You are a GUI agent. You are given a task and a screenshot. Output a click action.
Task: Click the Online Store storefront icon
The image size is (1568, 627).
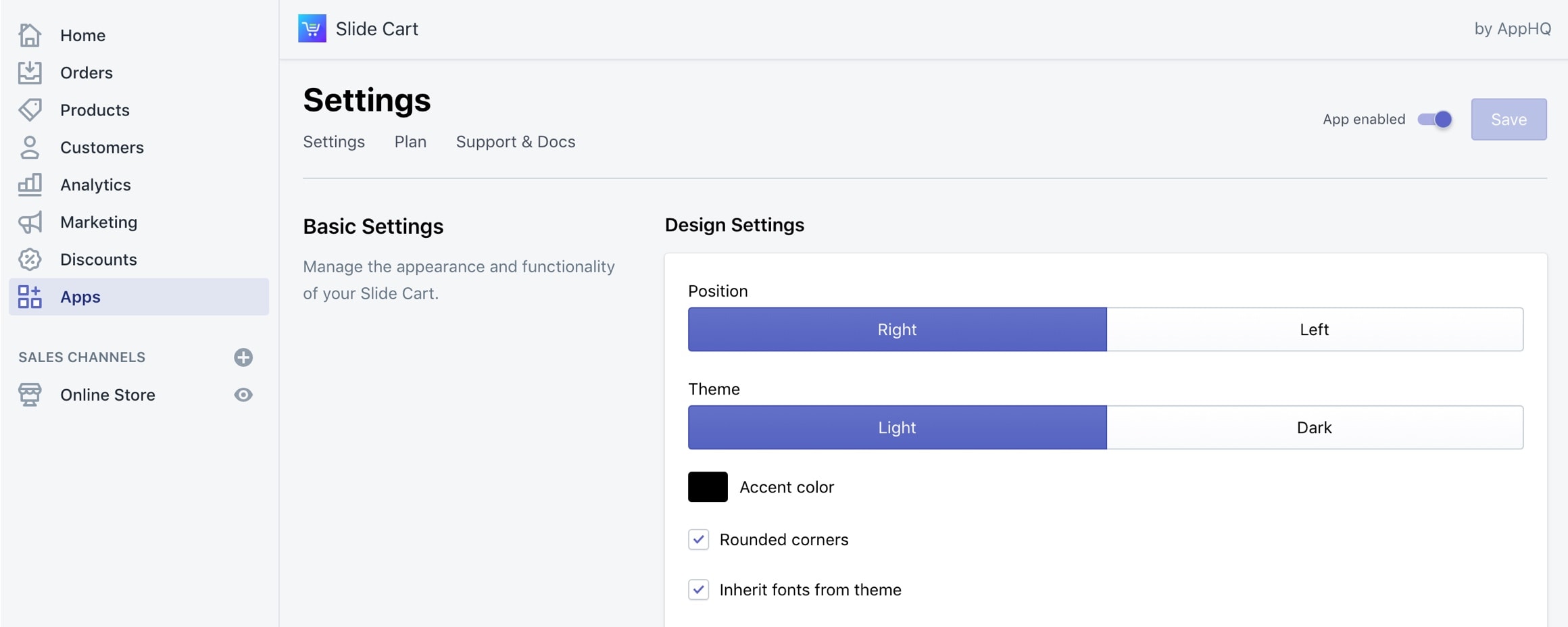coord(30,395)
